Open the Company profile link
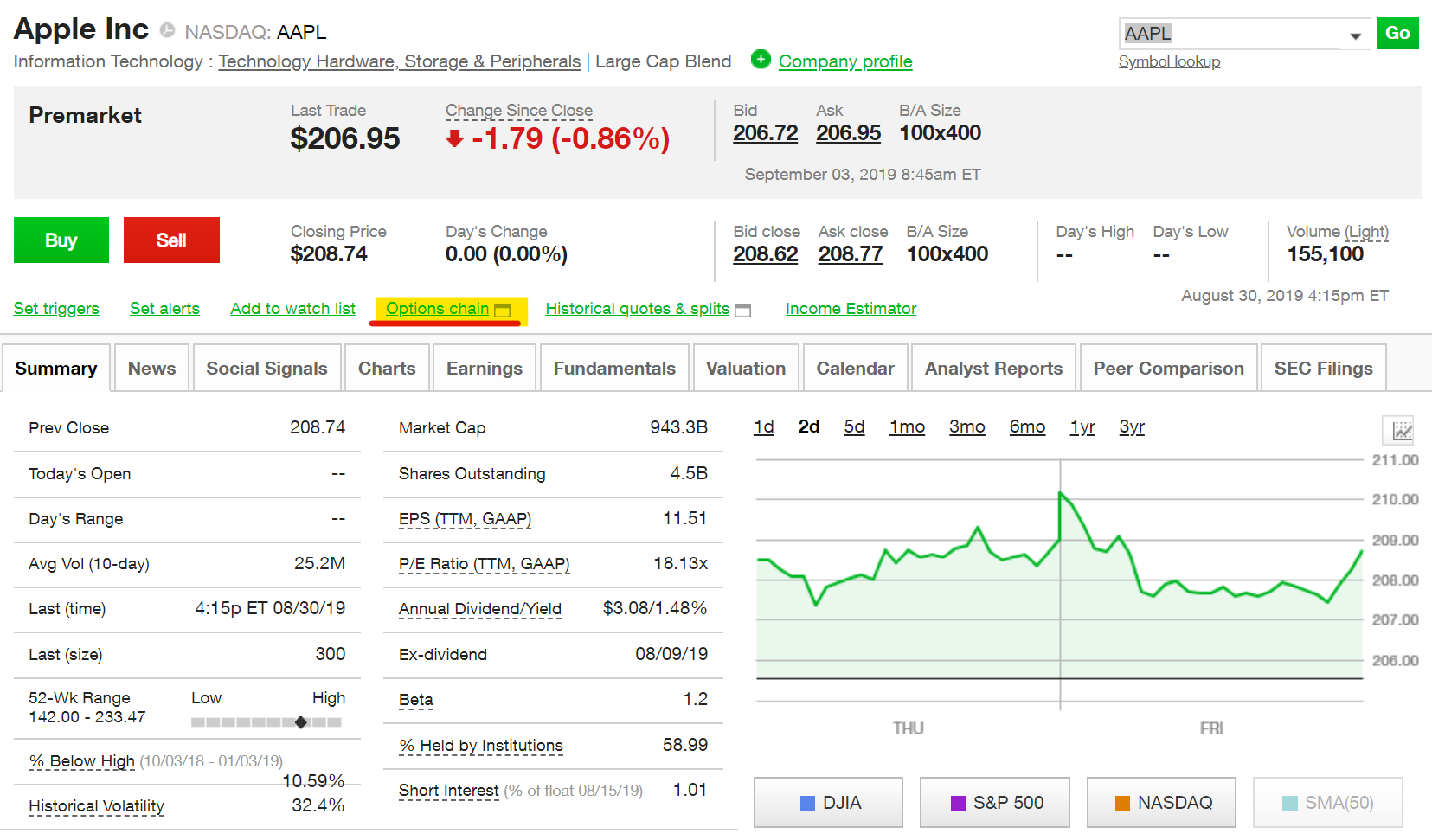The width and height of the screenshot is (1432, 840). click(x=845, y=61)
